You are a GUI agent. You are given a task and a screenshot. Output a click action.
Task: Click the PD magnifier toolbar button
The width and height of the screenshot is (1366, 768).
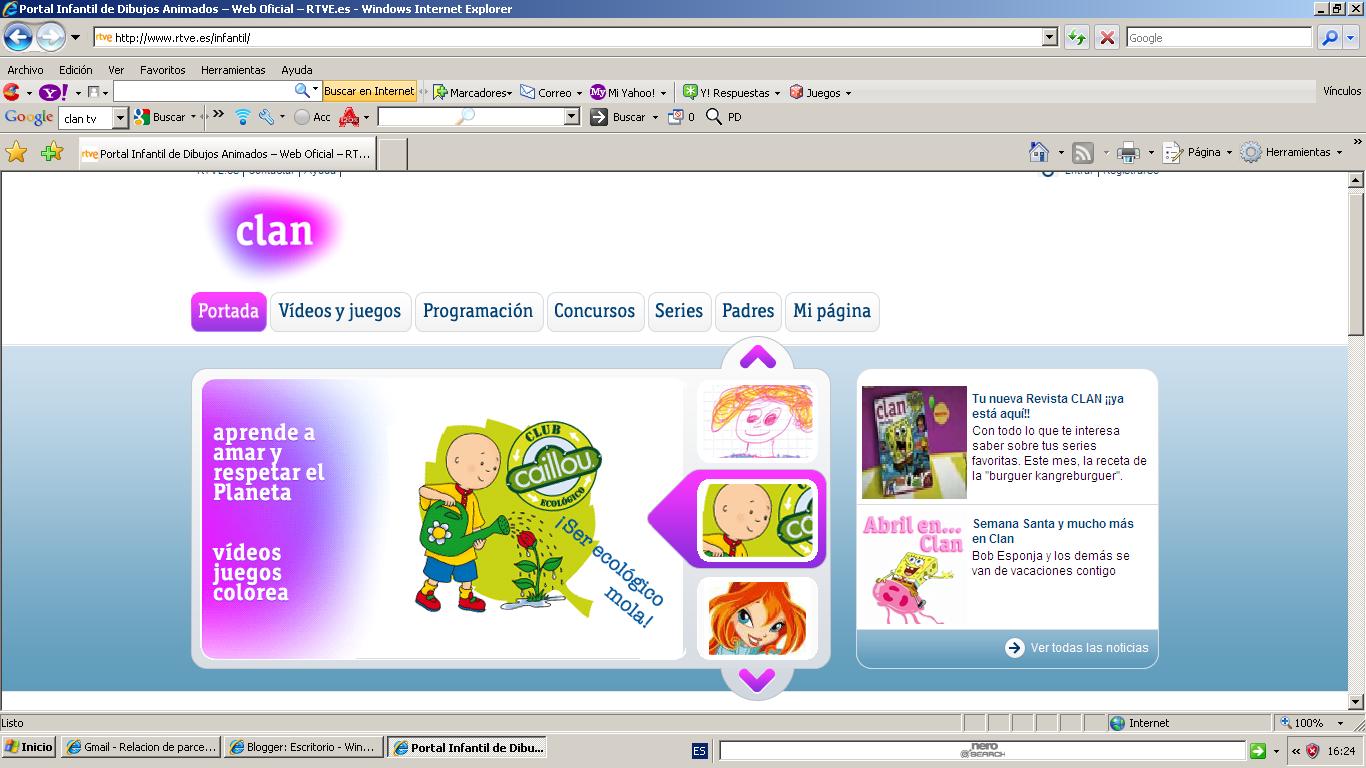tap(724, 117)
